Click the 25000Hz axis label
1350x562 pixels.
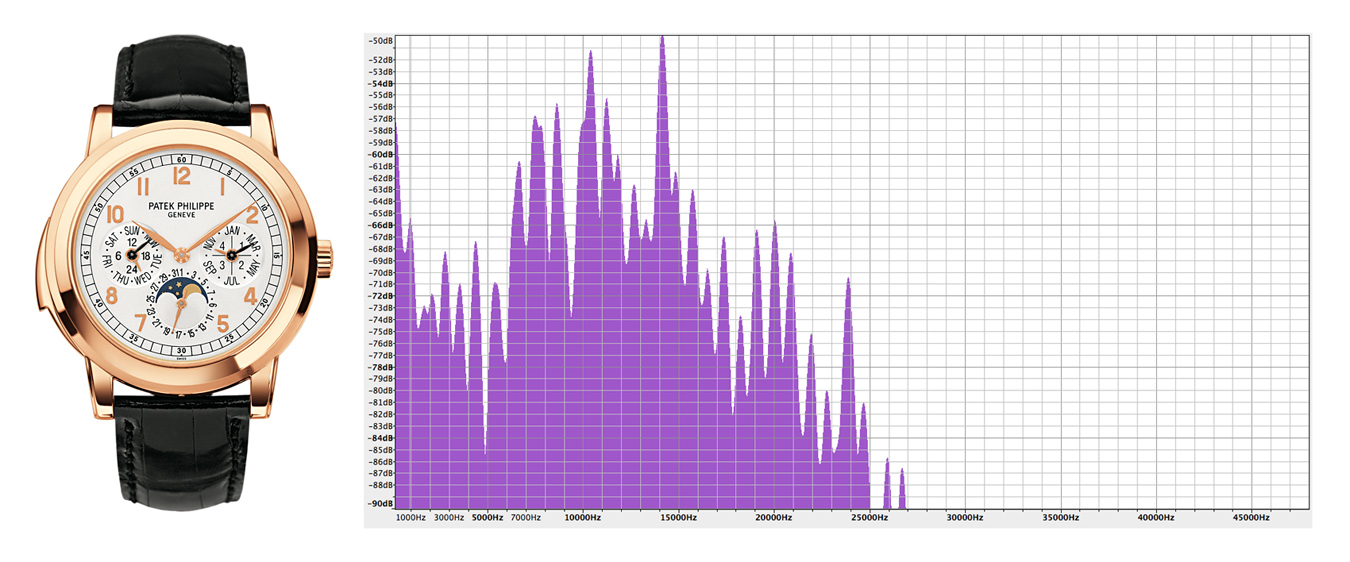point(869,518)
